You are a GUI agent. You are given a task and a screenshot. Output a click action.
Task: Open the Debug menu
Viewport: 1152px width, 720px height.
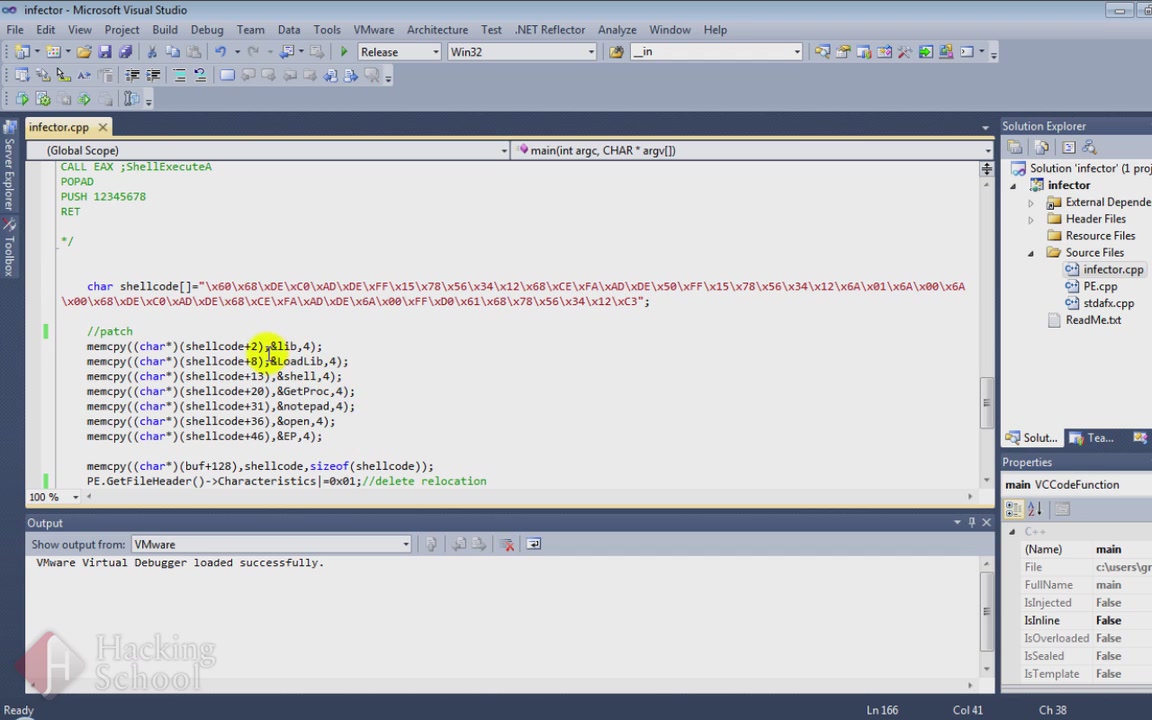click(207, 30)
